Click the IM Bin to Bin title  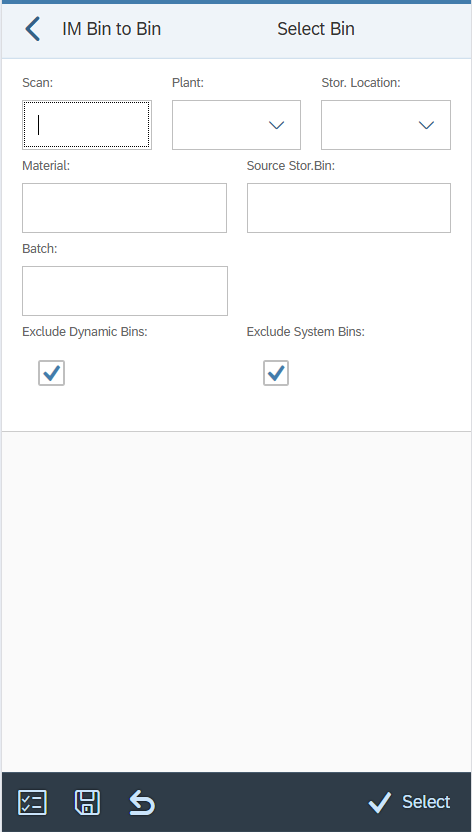(x=111, y=29)
